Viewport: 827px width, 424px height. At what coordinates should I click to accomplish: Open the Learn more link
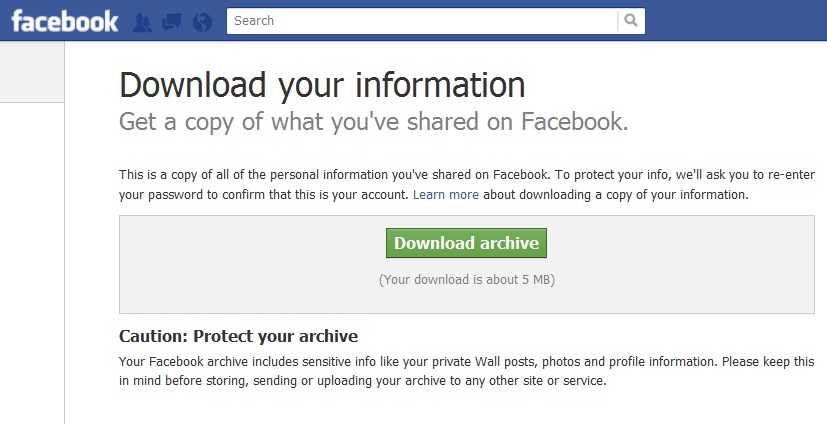445,194
